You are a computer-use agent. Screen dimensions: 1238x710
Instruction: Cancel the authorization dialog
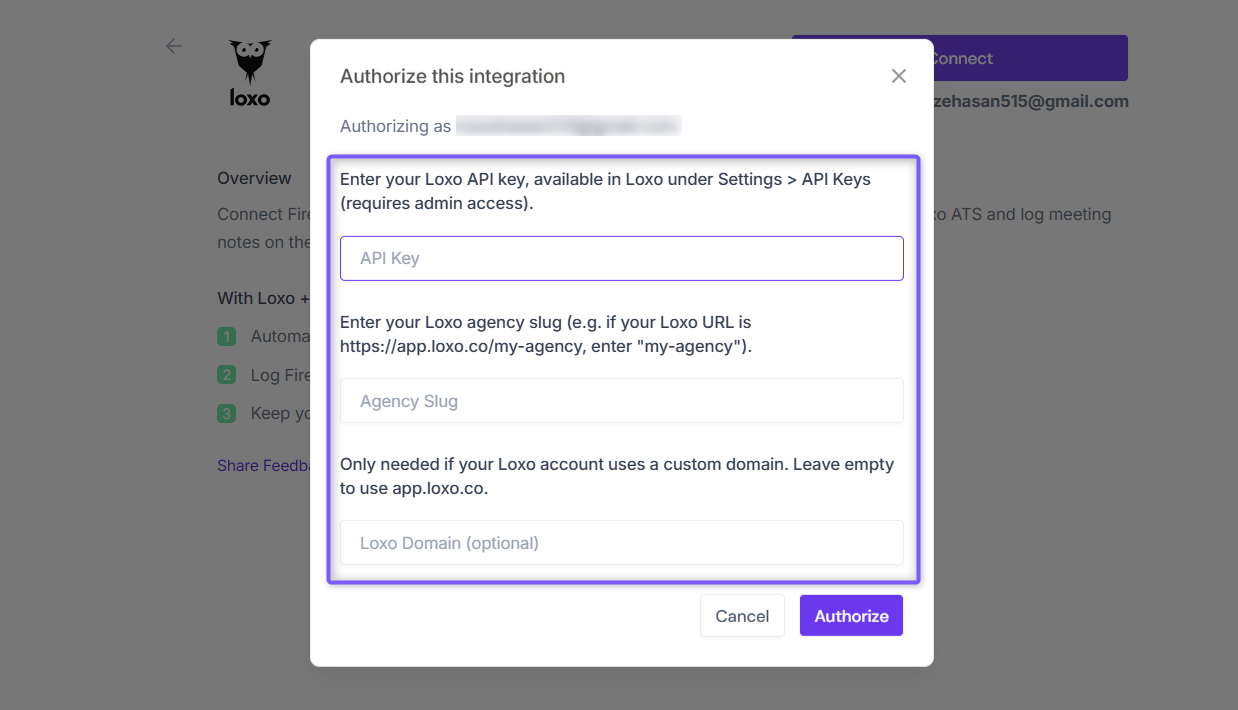742,616
